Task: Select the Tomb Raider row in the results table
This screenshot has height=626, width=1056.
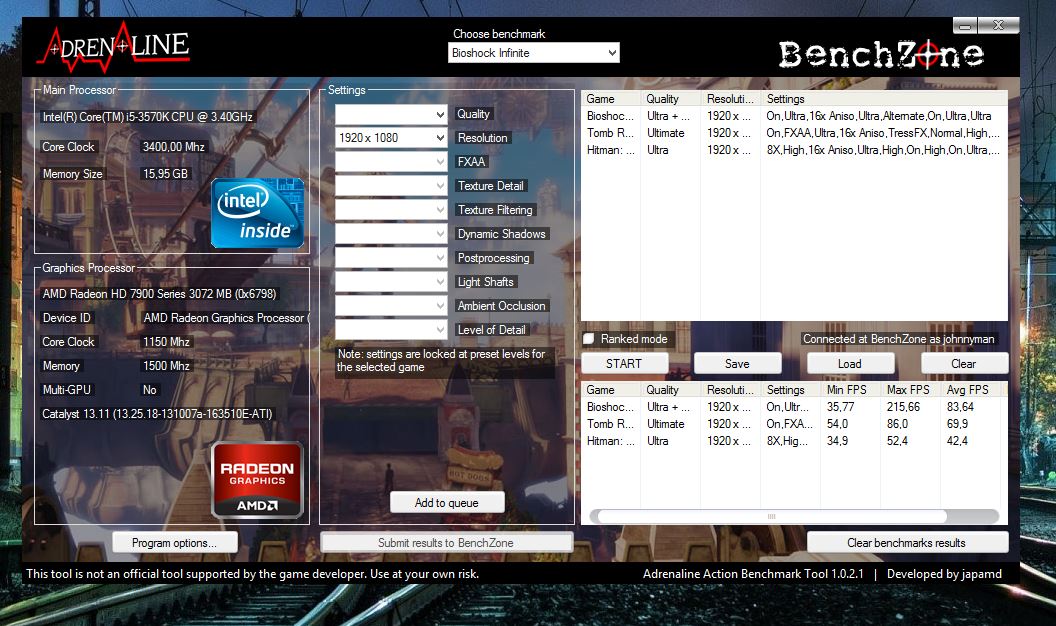Action: pos(793,423)
